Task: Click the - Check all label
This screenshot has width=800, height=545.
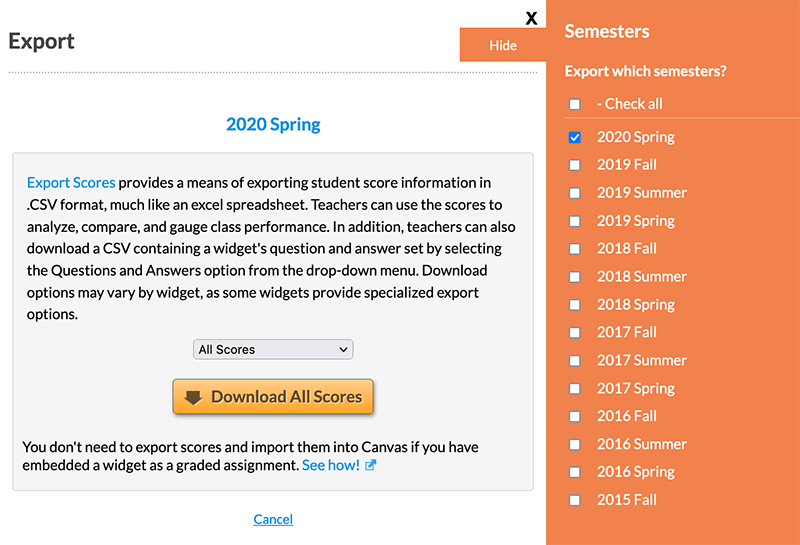Action: 630,104
